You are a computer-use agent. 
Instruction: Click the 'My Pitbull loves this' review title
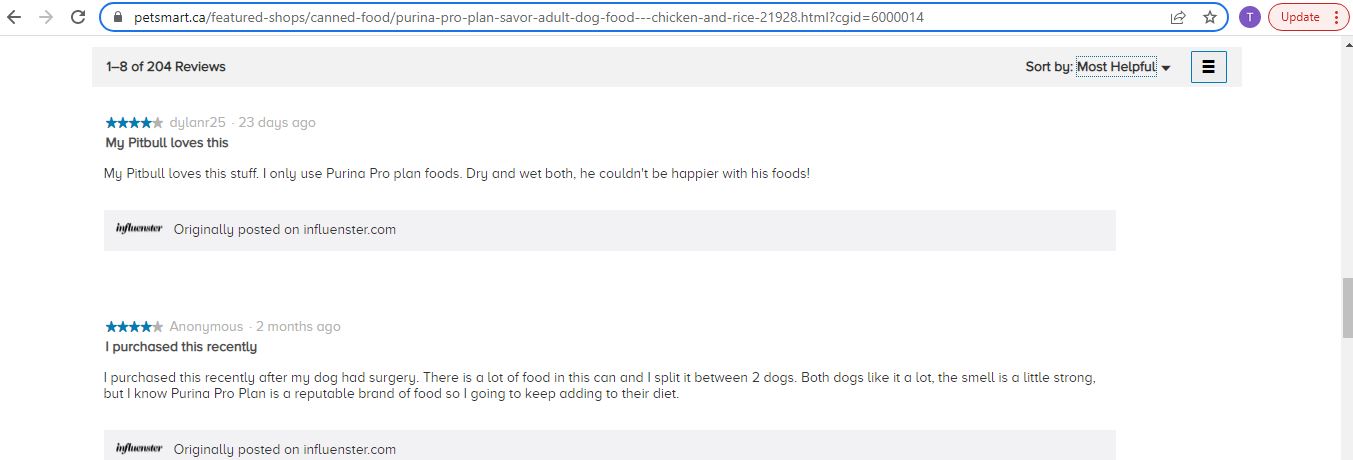[167, 143]
